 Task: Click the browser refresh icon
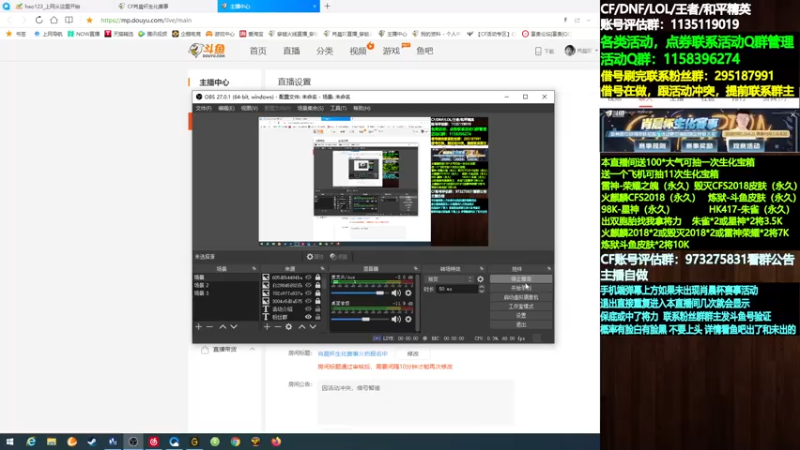(39, 20)
